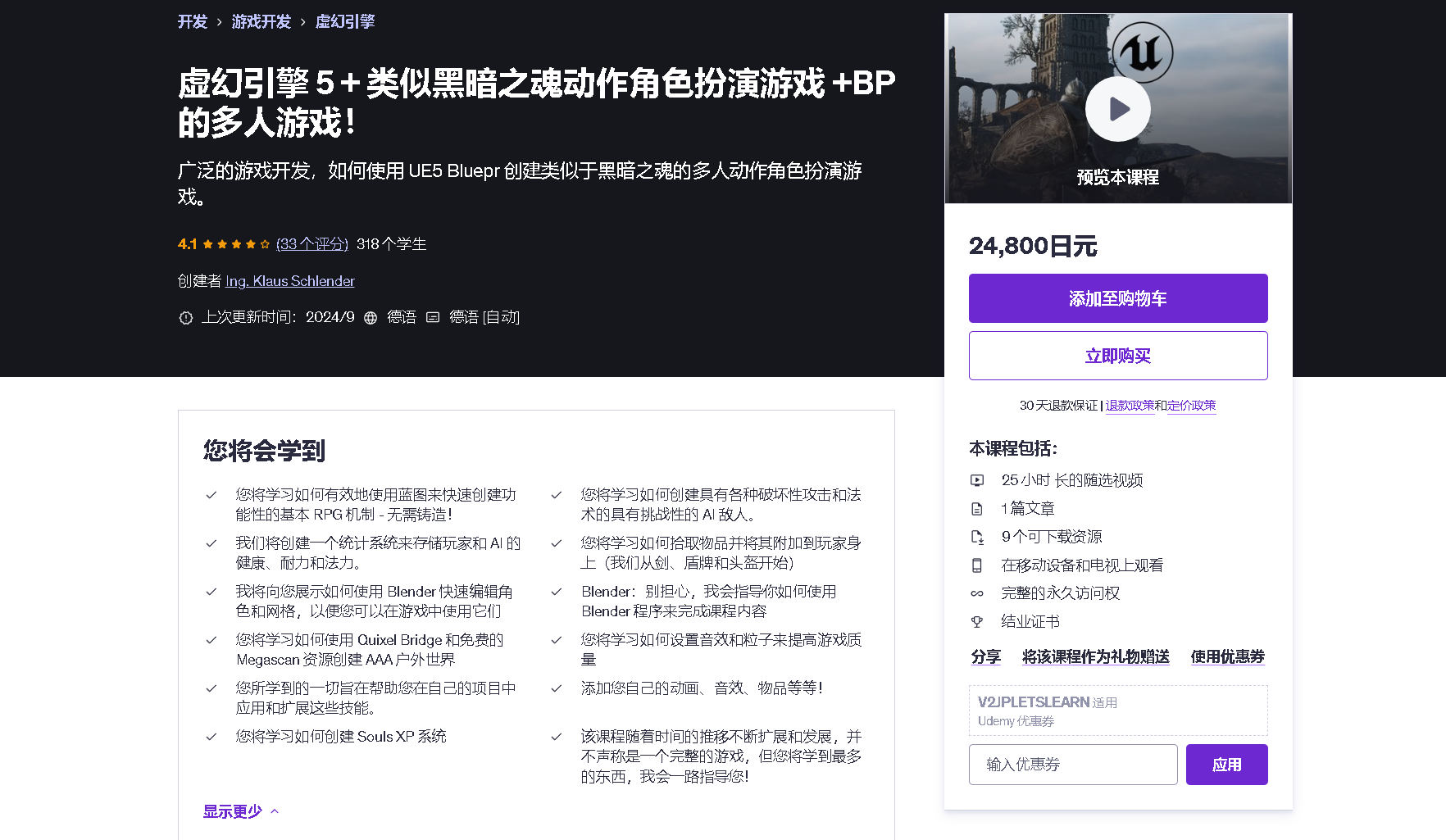Click the article icon beside 1篇文章

coord(977,509)
